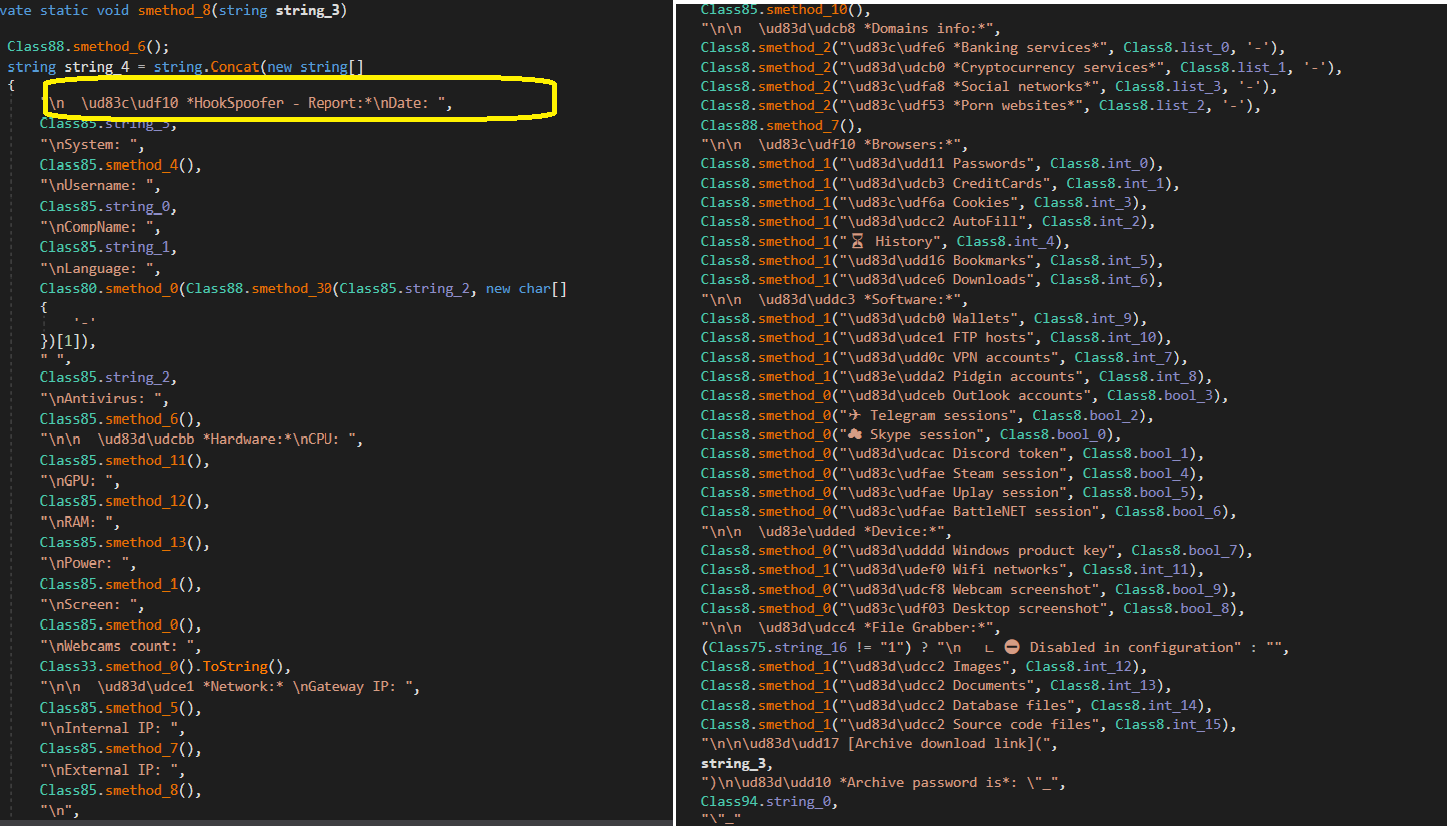Click the Cookies line with Class8.int_3

[x=924, y=203]
